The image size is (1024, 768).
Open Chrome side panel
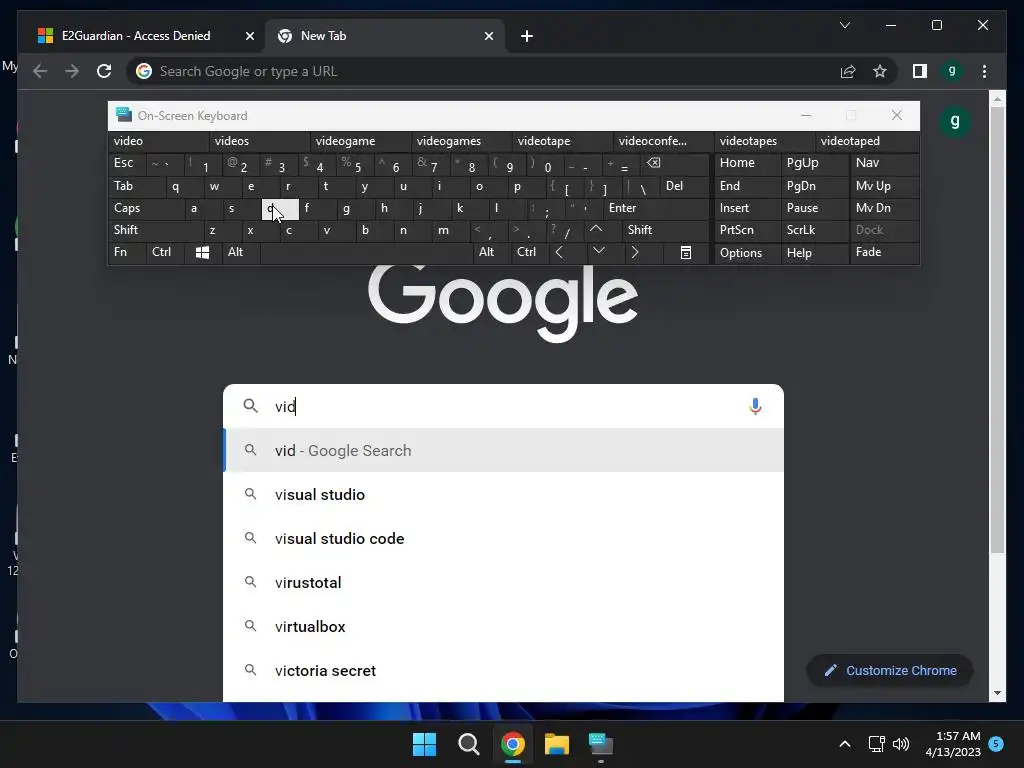click(920, 71)
